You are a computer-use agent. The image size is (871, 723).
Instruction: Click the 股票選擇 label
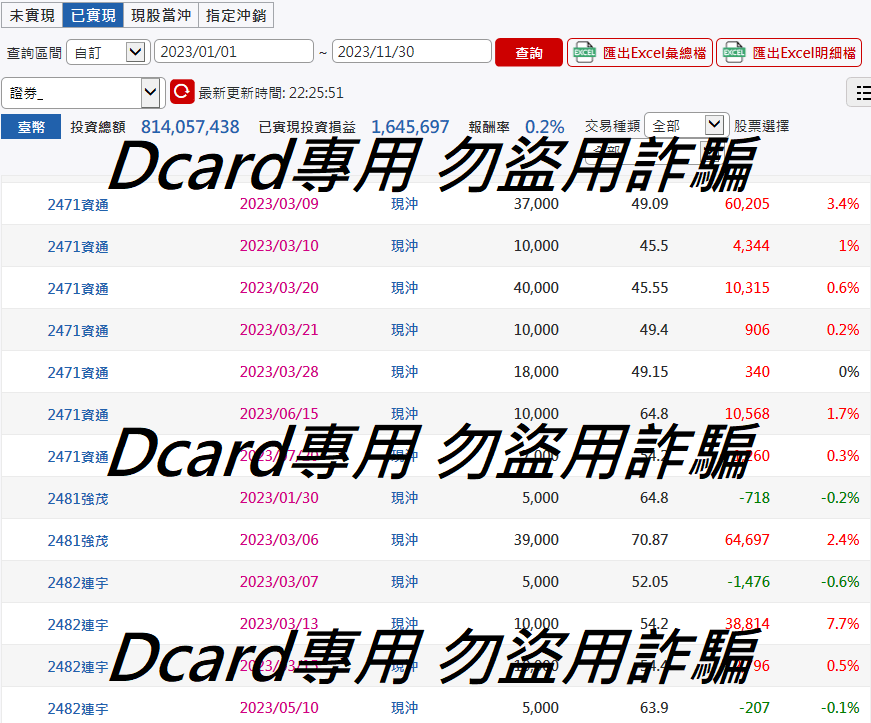coord(761,126)
